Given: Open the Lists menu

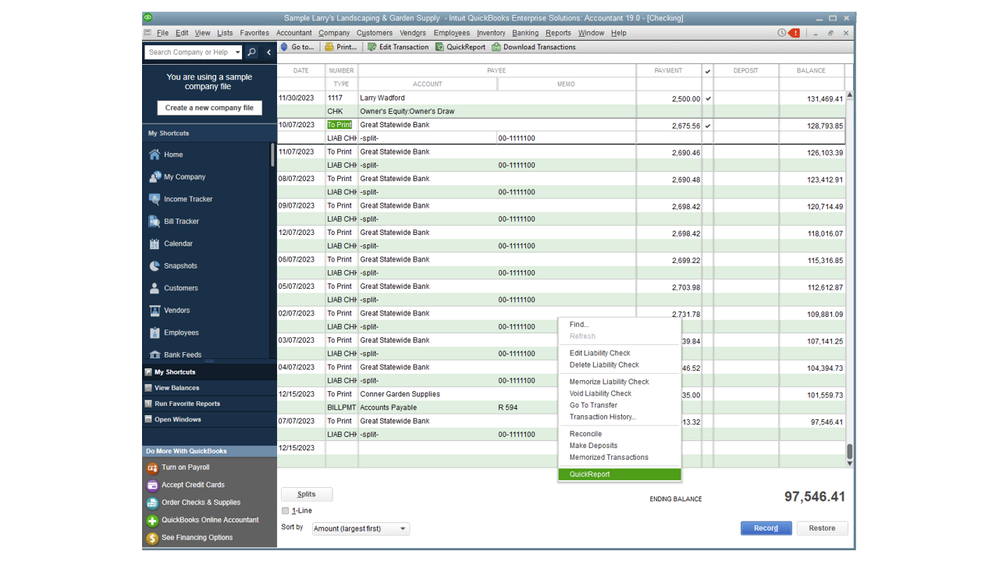Looking at the screenshot, I should point(225,33).
